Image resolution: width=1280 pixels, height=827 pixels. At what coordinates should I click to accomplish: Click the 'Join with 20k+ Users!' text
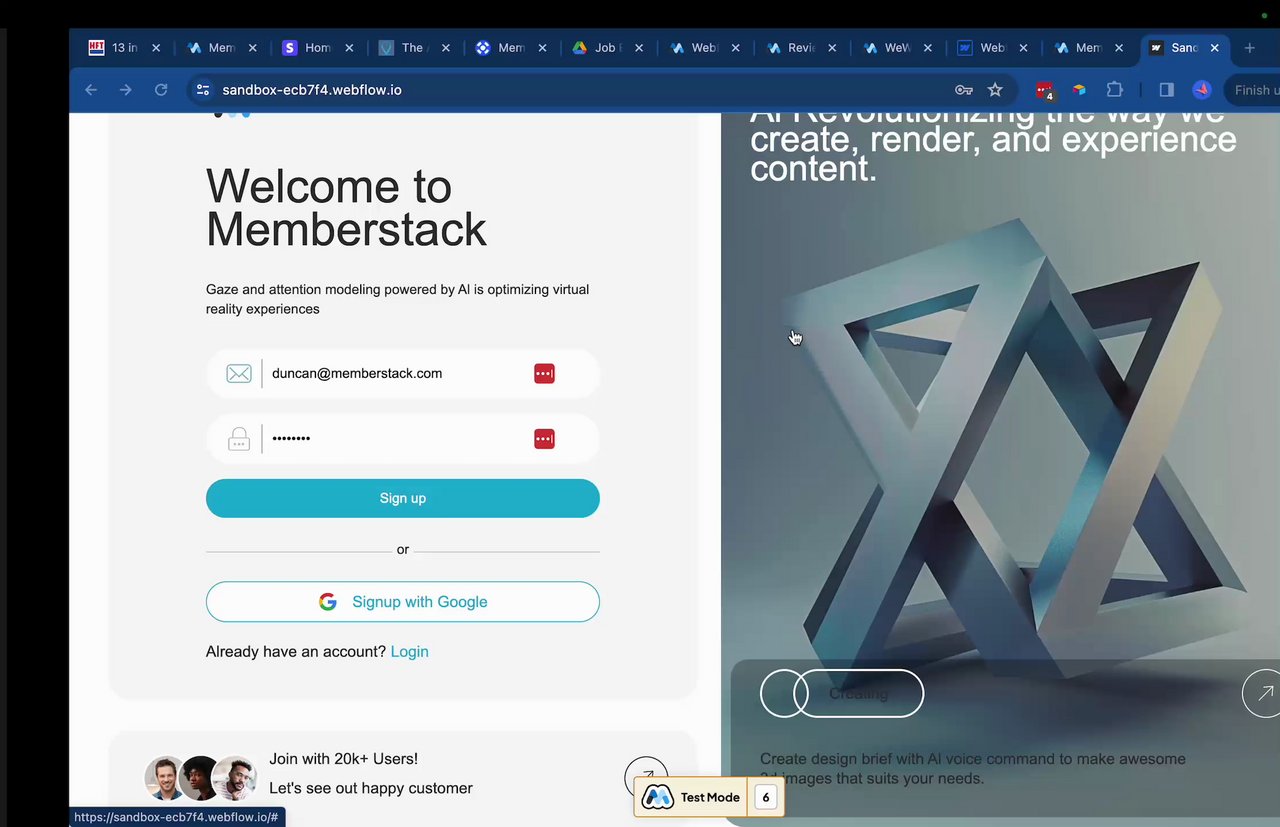click(344, 759)
